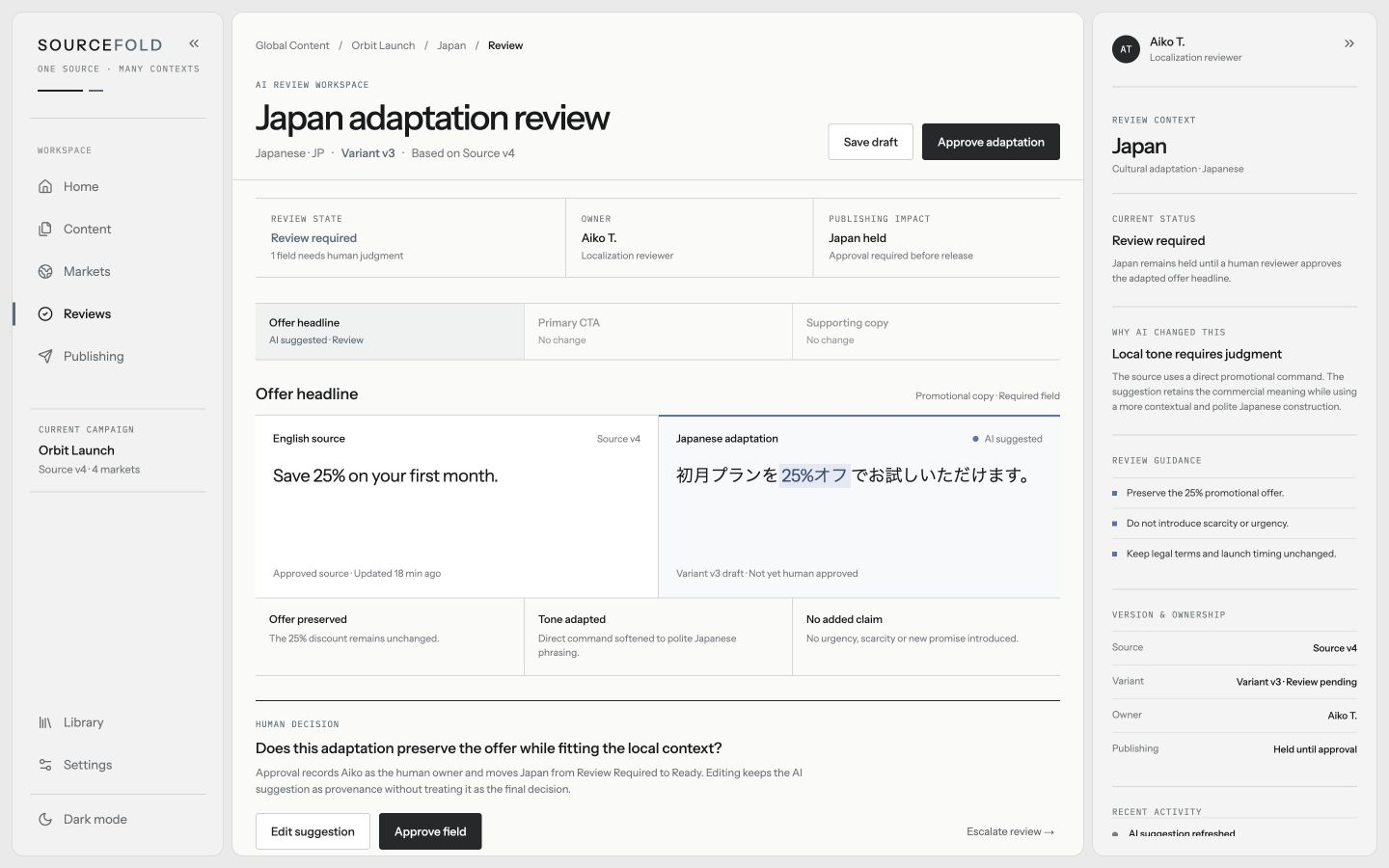Click 'Based on Source v4' text

pyautogui.click(x=463, y=153)
